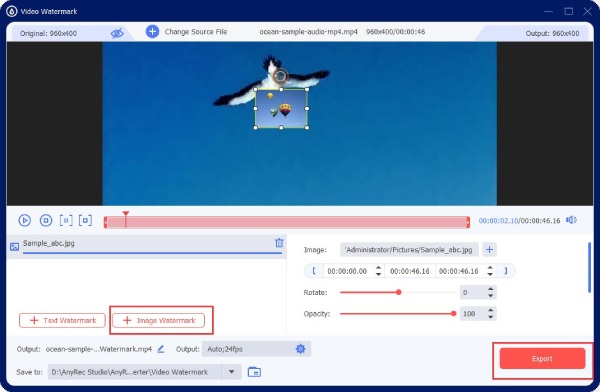Screen dimensions: 600x392
Task: Click the red playhead marker on timeline
Action: point(126,214)
